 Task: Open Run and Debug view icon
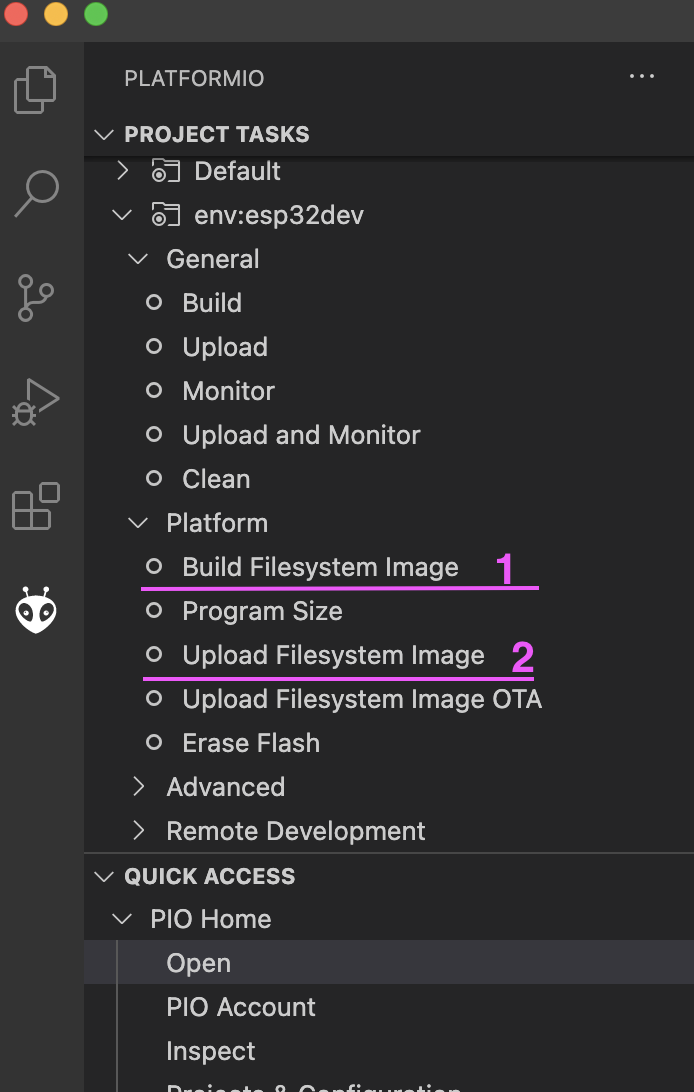click(36, 402)
